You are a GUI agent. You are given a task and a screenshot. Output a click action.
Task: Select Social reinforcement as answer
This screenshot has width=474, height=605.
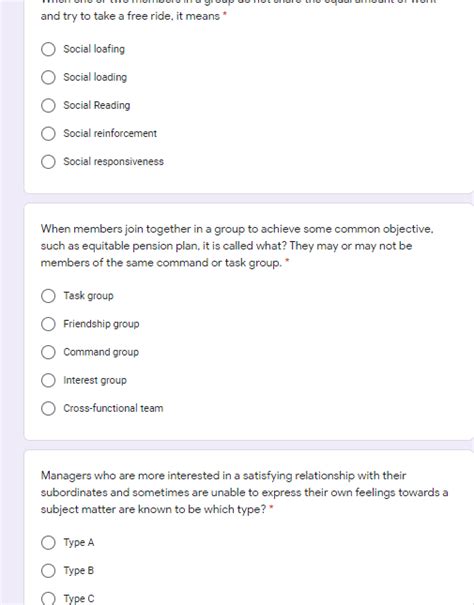tap(48, 134)
